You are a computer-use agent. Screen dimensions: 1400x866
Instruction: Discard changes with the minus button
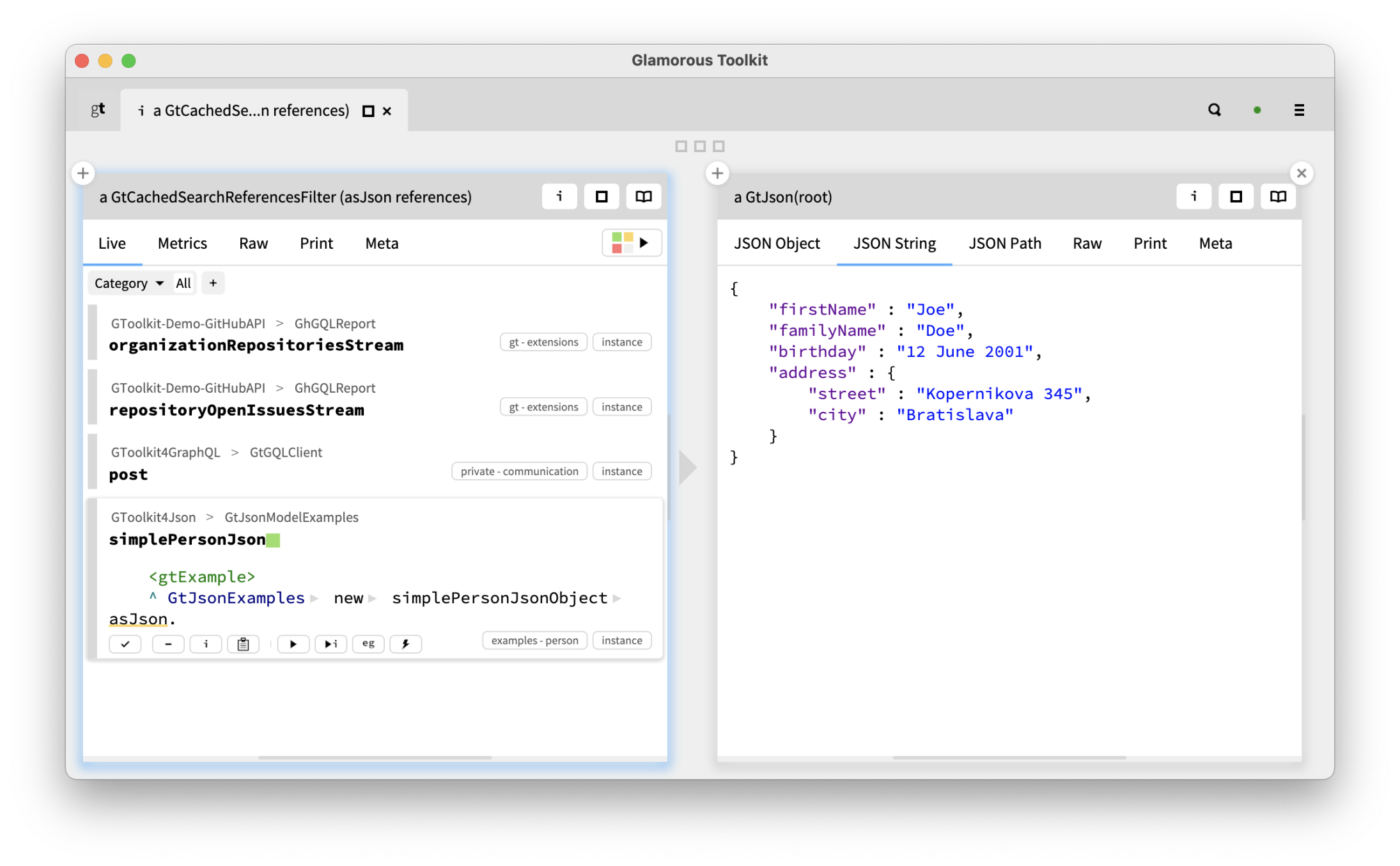tap(168, 644)
